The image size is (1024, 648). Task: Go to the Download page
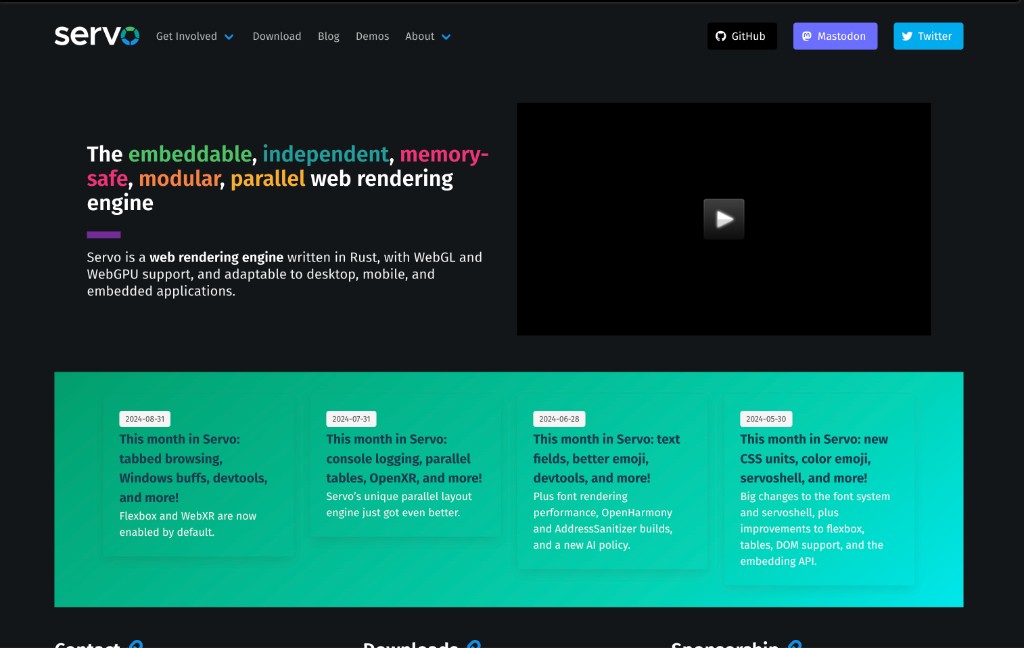(x=277, y=37)
